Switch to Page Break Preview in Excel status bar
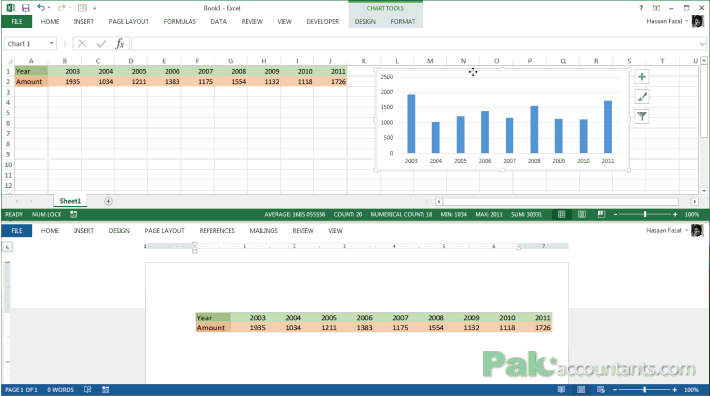This screenshot has height=396, width=710. pyautogui.click(x=601, y=214)
